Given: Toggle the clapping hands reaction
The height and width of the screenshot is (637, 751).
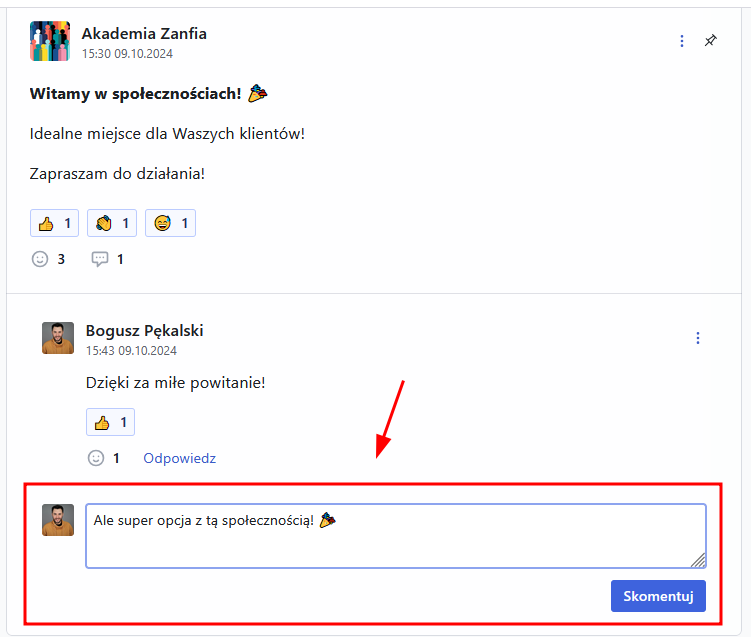Looking at the screenshot, I should point(112,223).
